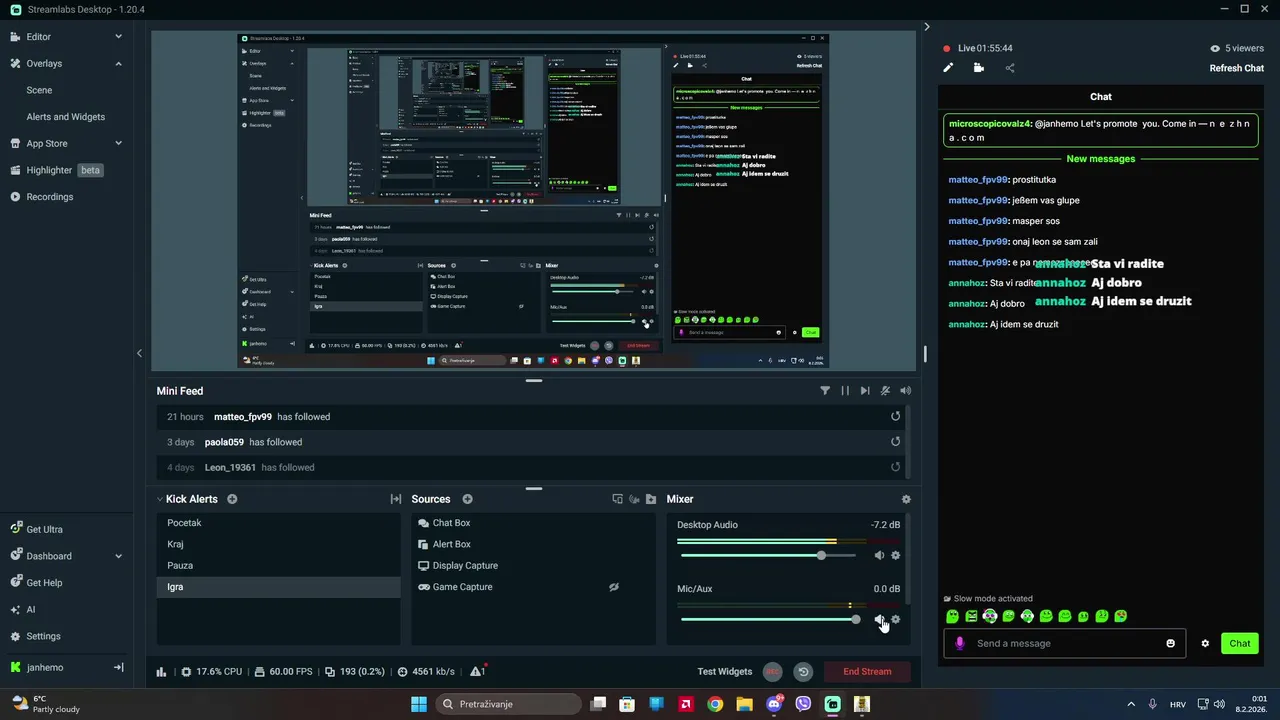Share the stream link icon
The height and width of the screenshot is (720, 1280).
1009,68
